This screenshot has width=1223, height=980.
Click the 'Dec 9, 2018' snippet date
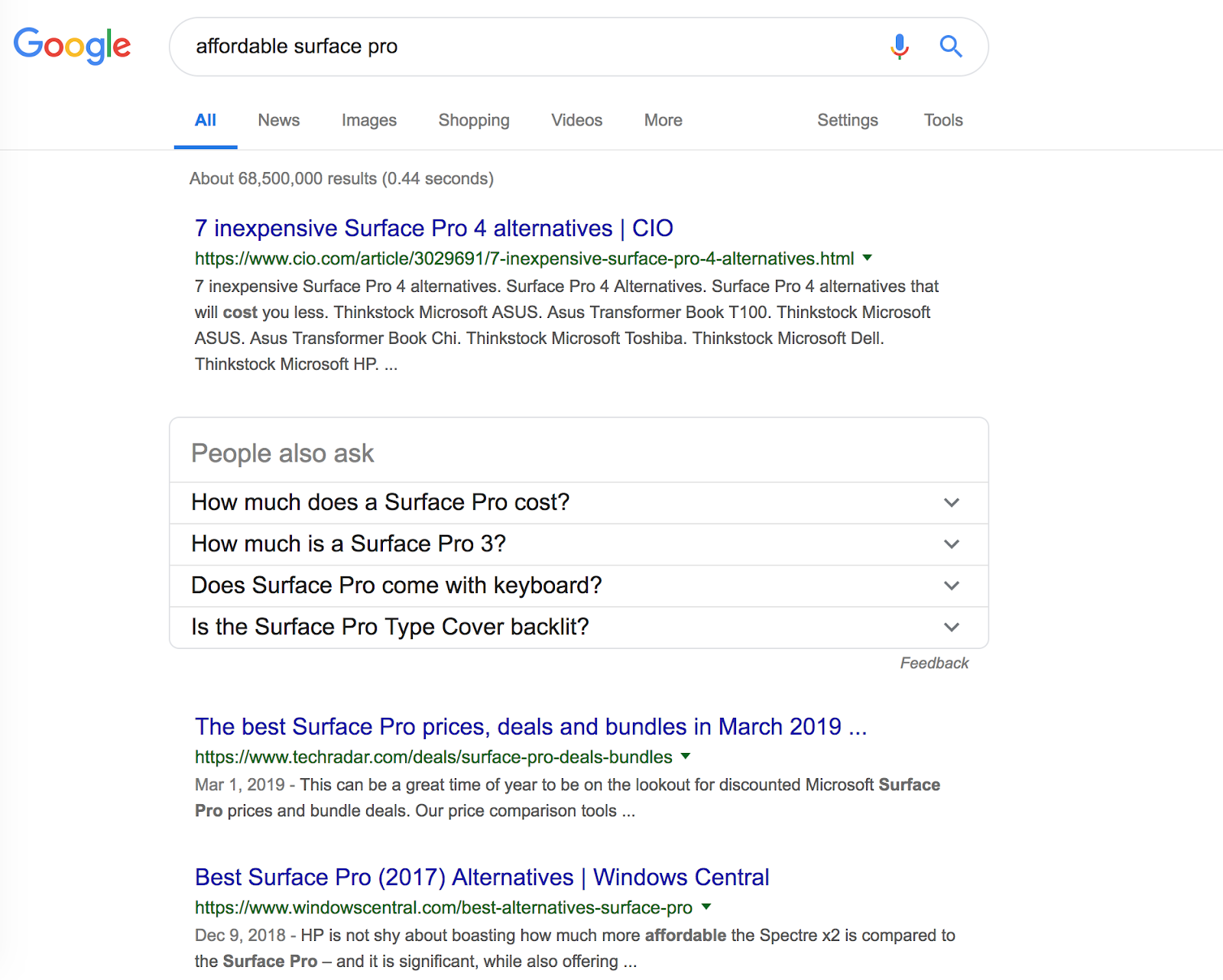[240, 936]
